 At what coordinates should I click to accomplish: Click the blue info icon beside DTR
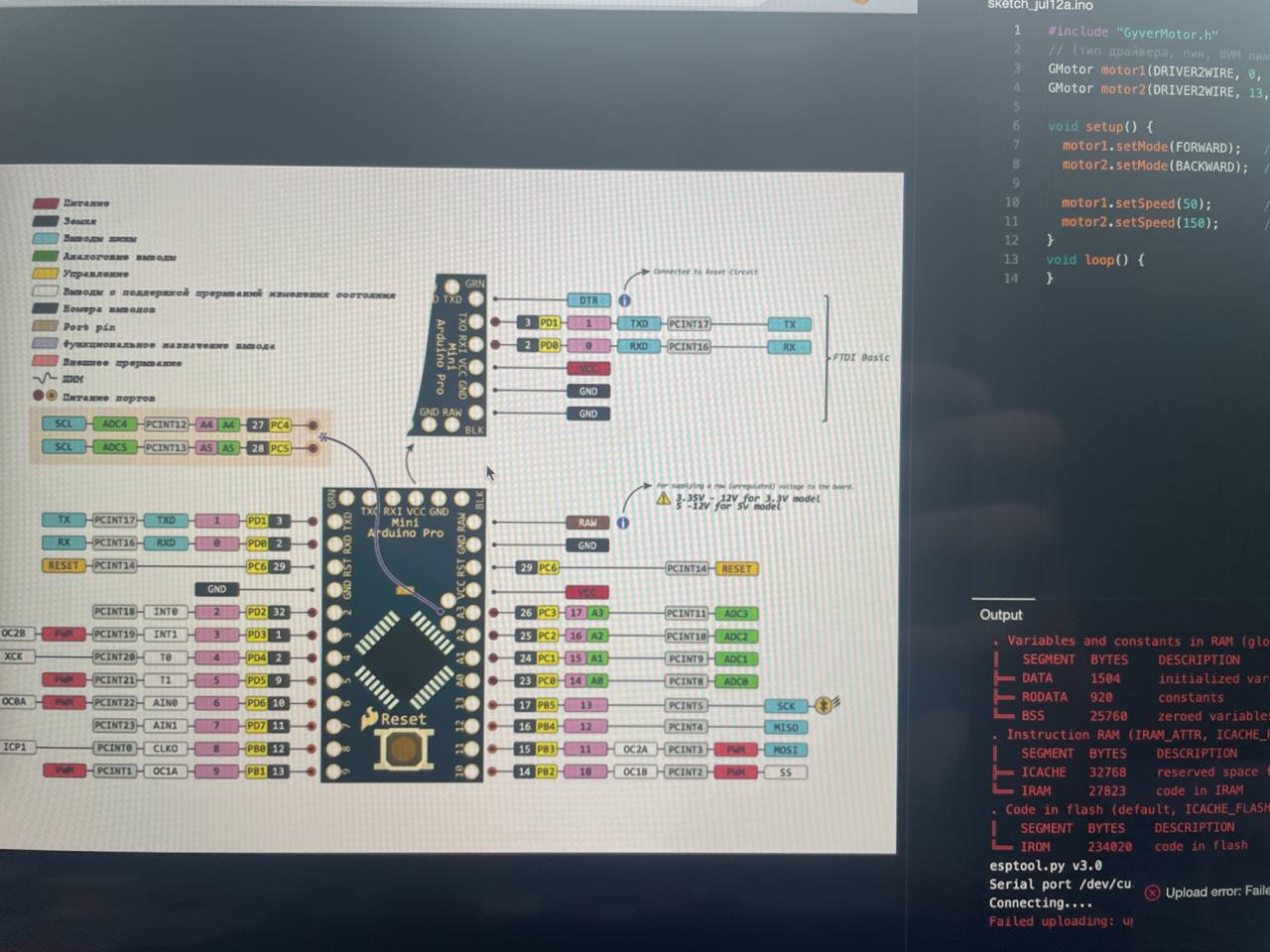click(x=624, y=299)
